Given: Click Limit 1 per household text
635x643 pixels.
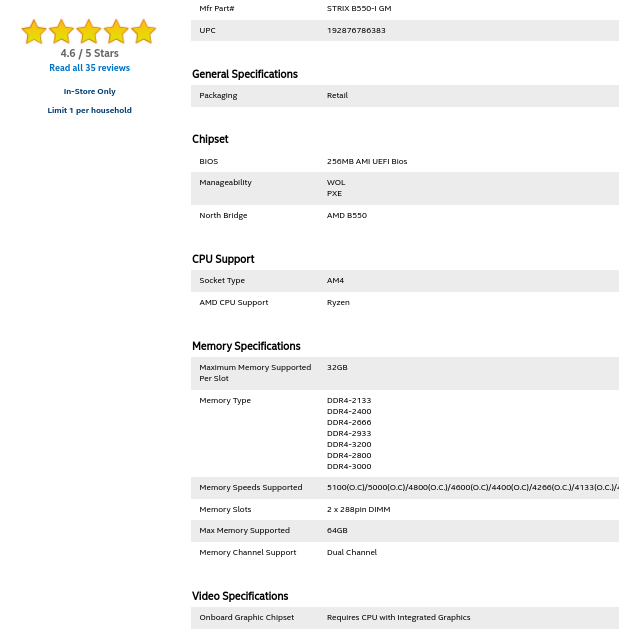Looking at the screenshot, I should (x=89, y=110).
